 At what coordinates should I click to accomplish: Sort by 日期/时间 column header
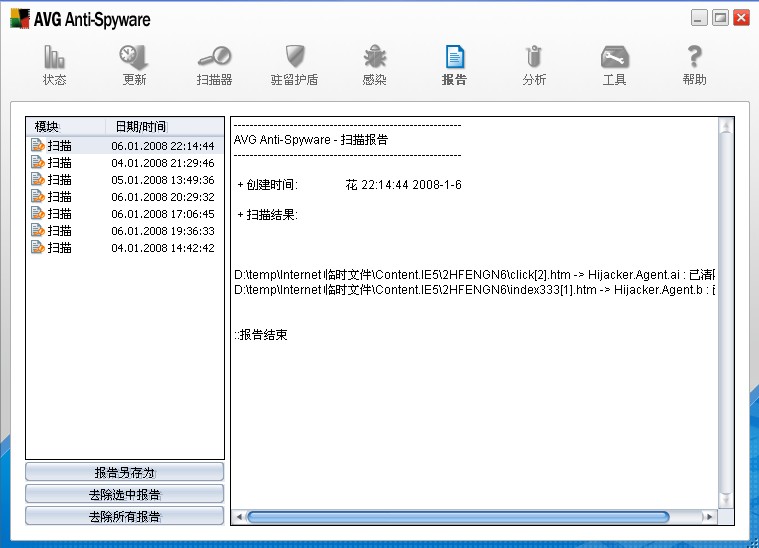165,126
